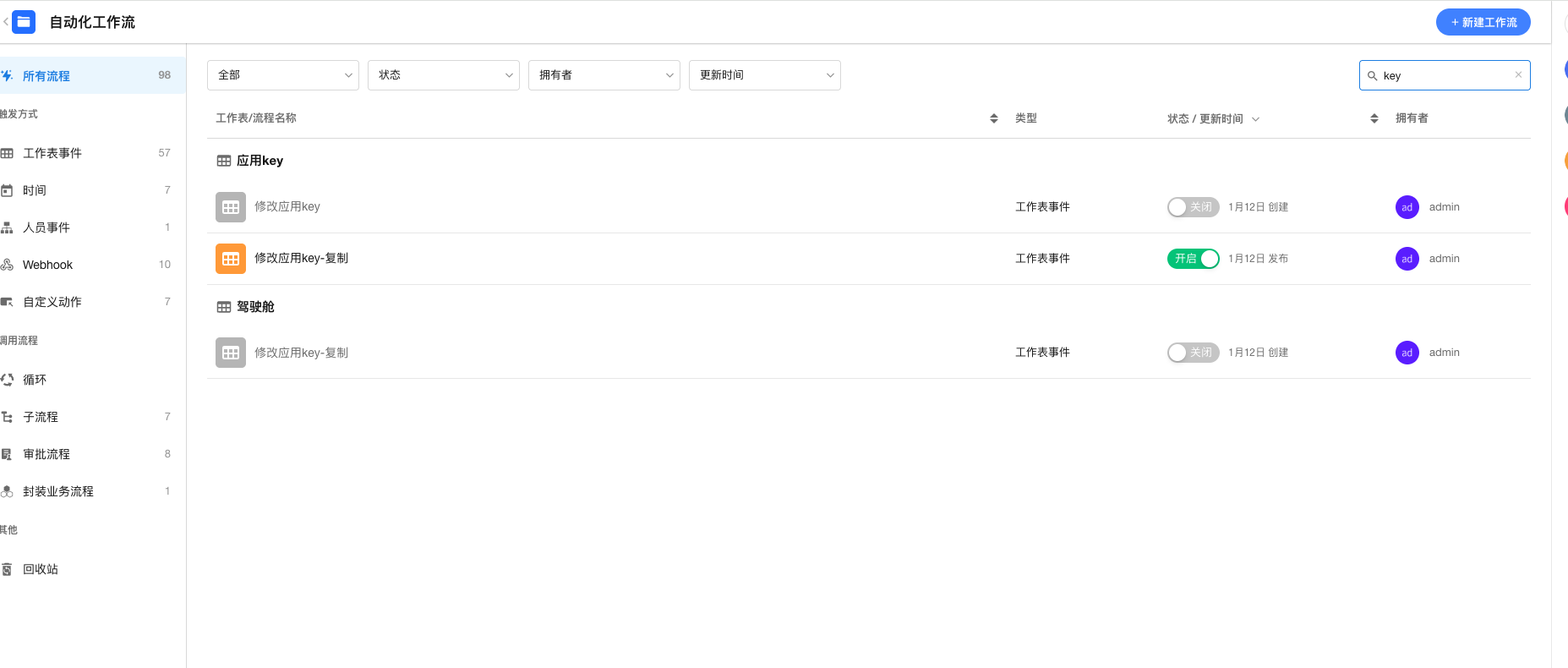The height and width of the screenshot is (668, 1568).
Task: Expand the 状态 filter dropdown
Action: [x=443, y=75]
